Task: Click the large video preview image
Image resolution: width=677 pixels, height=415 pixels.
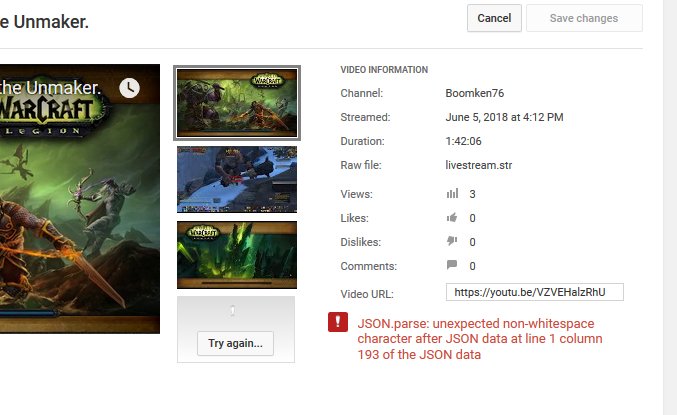Action: click(x=80, y=199)
